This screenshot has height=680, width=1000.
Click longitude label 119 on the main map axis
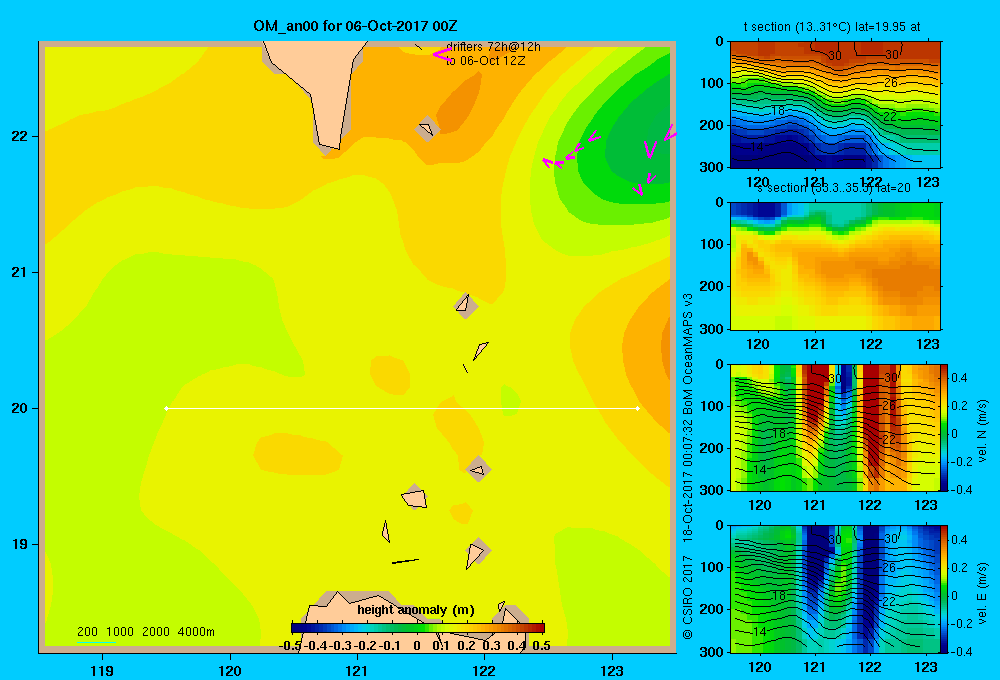[x=102, y=670]
